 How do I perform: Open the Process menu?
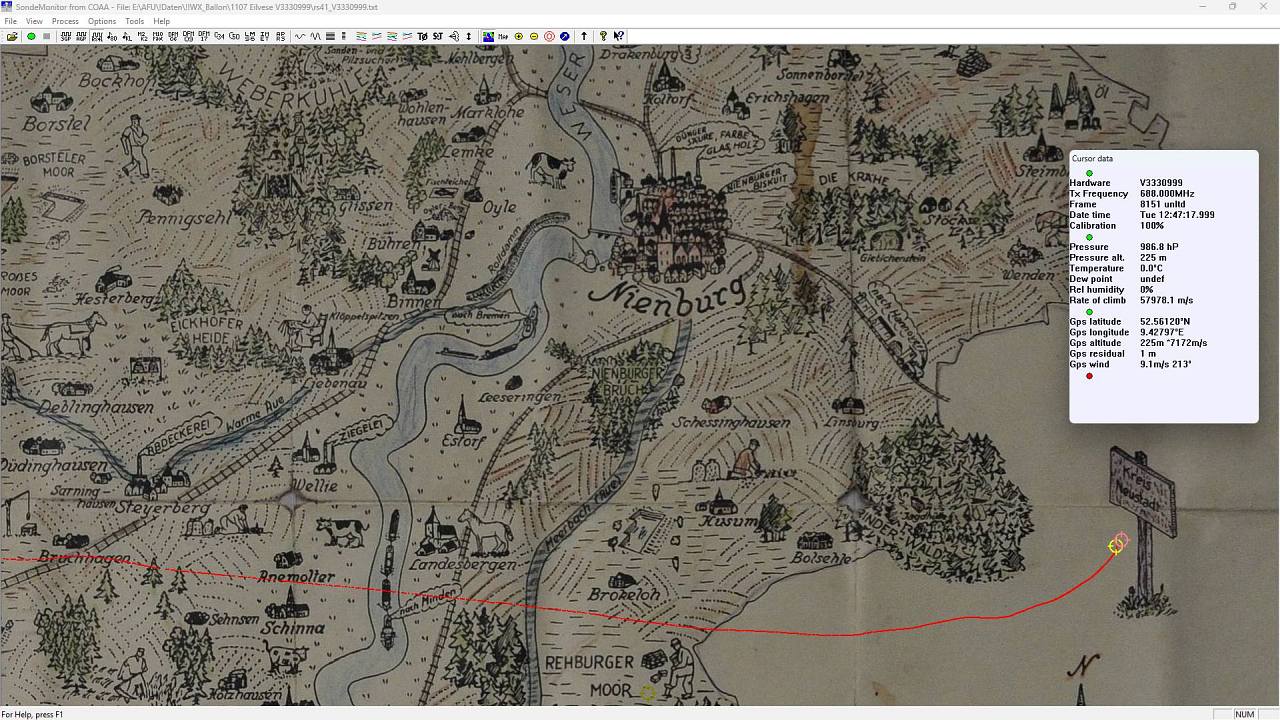[x=65, y=21]
